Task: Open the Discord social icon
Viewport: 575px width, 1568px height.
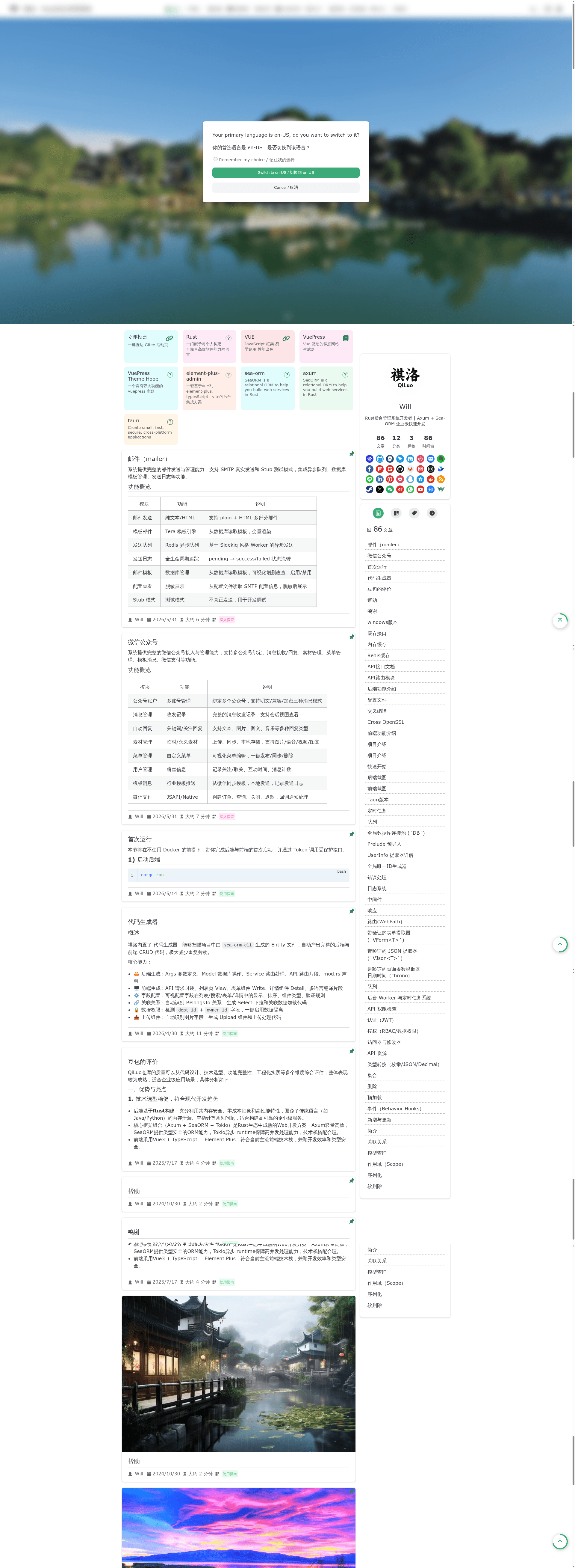Action: (x=410, y=459)
